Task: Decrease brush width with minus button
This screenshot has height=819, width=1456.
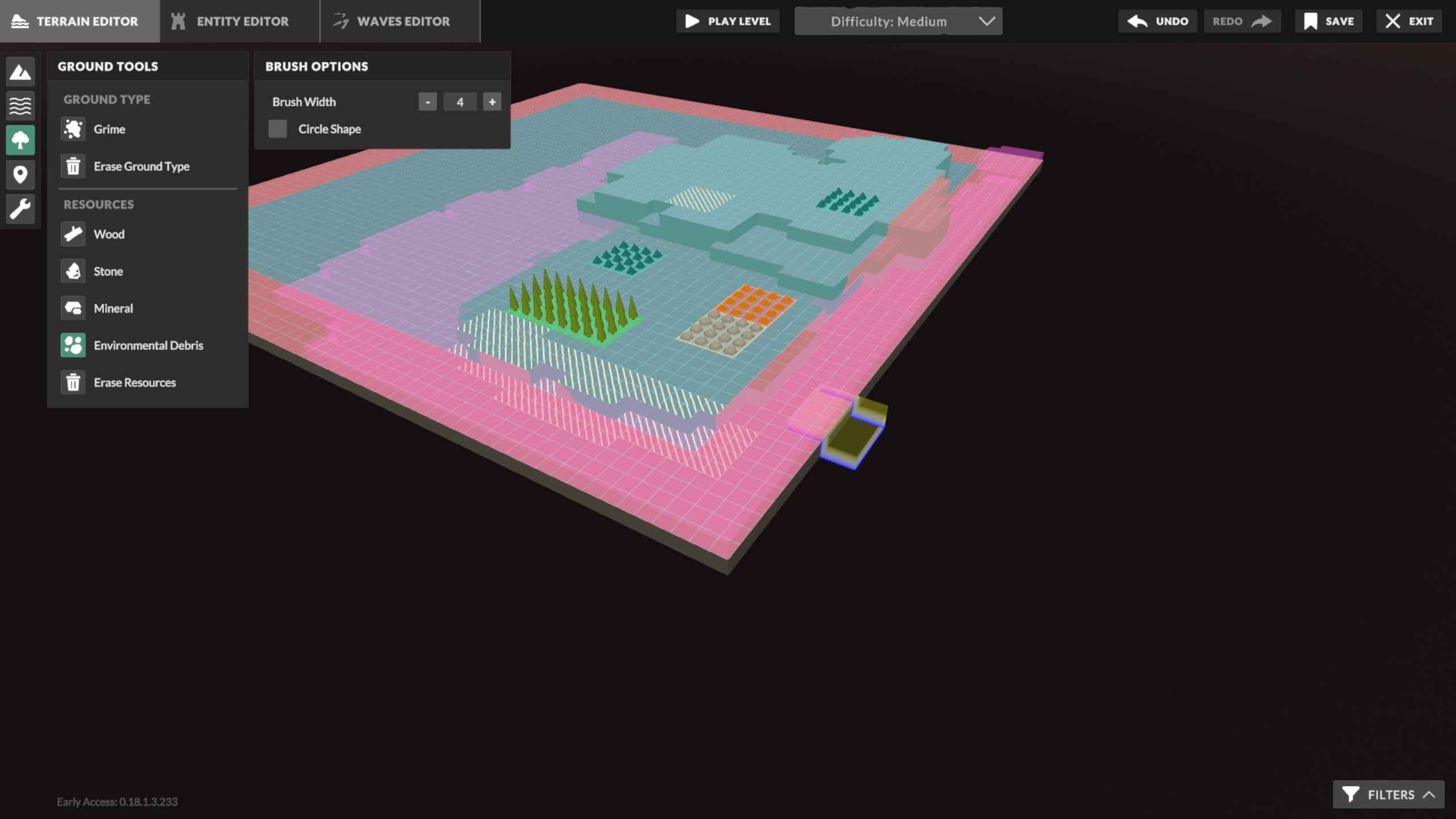Action: click(428, 102)
